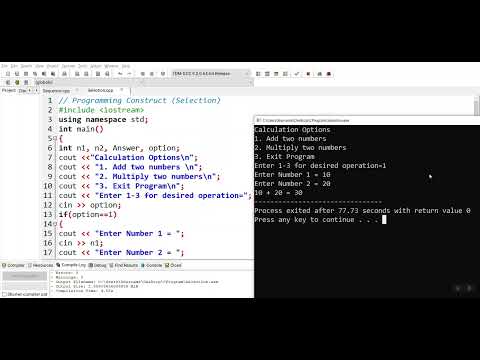
Task: Click the Profile Analysis toolbar icon
Action: pos(319,74)
